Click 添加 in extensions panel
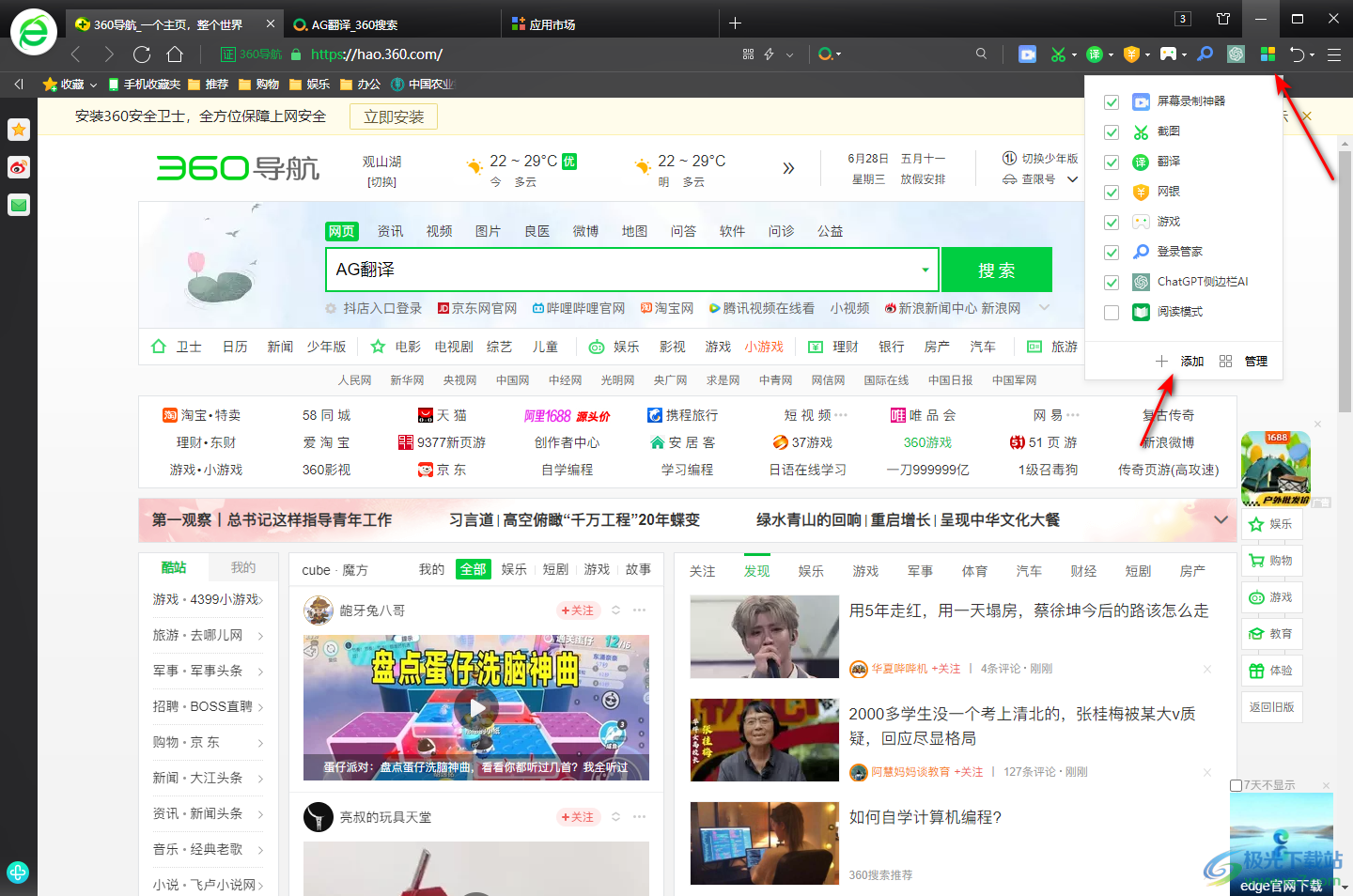The height and width of the screenshot is (896, 1353). (x=1180, y=361)
